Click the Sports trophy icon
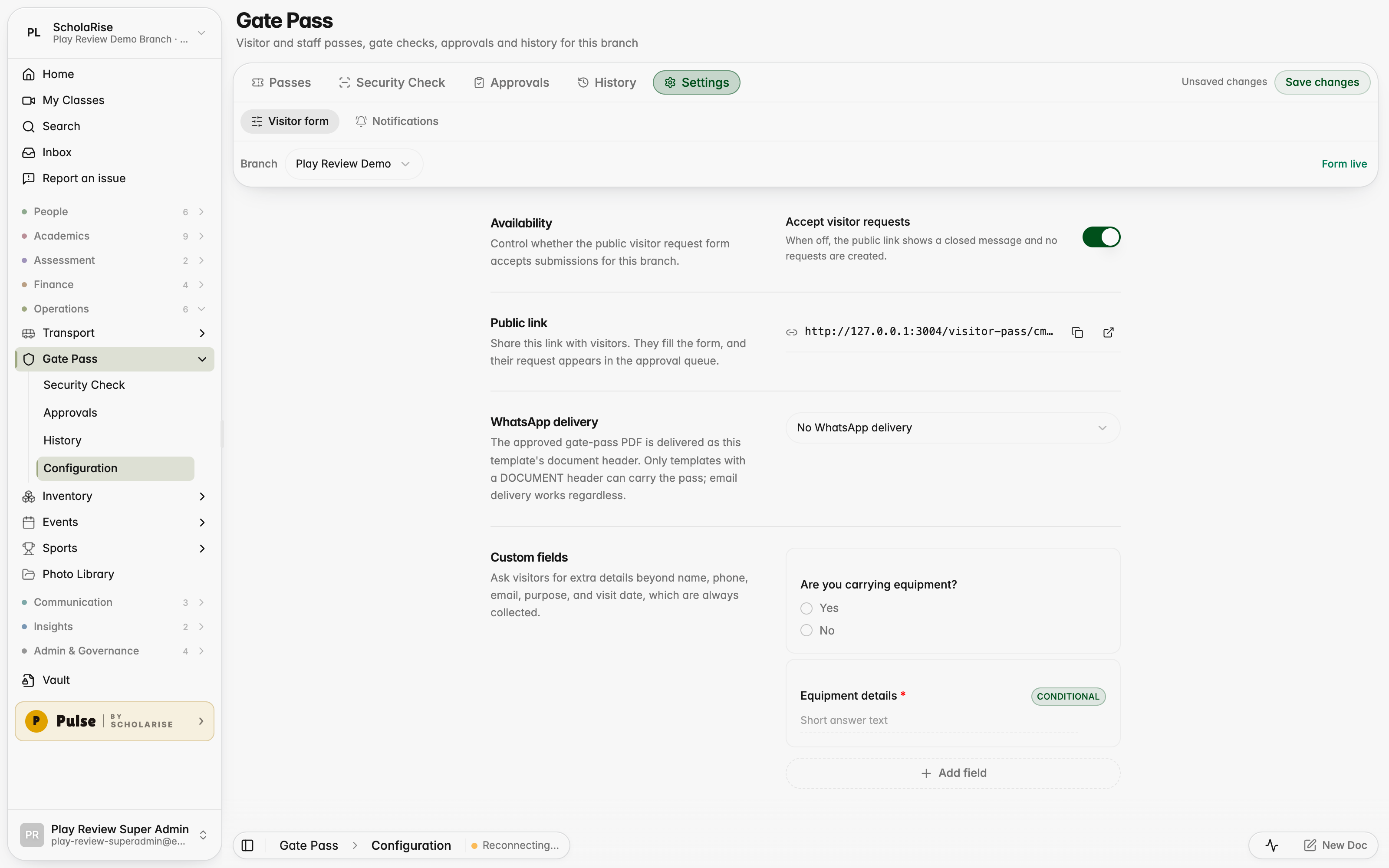The width and height of the screenshot is (1389, 868). click(x=29, y=548)
